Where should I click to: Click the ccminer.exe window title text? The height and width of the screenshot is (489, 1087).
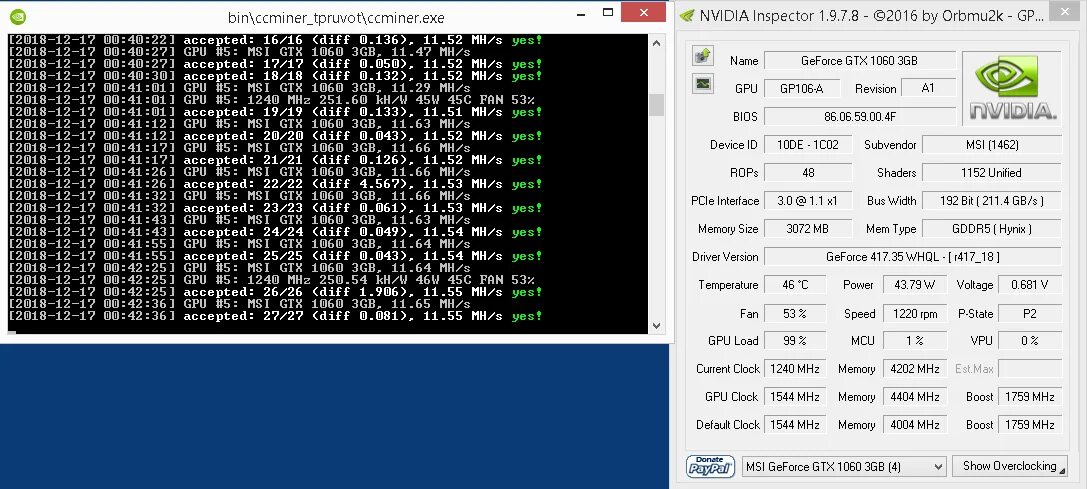click(336, 18)
